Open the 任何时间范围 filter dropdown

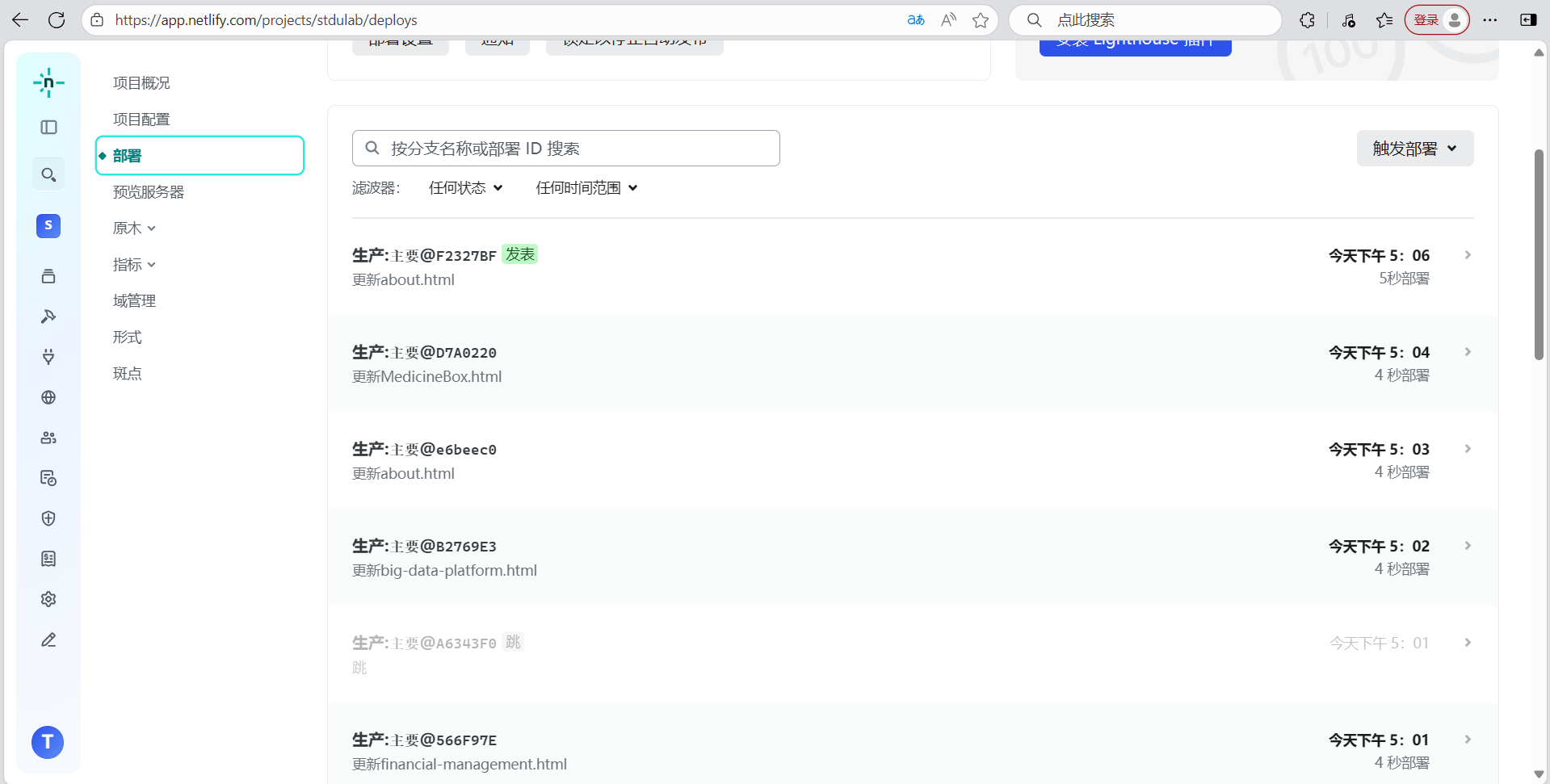point(586,188)
